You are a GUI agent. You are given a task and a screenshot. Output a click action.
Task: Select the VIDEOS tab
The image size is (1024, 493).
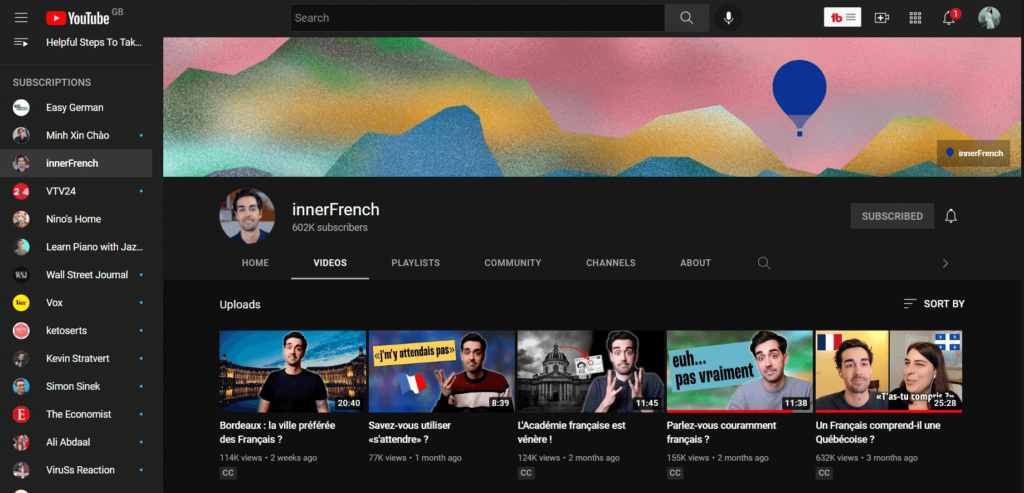[330, 263]
